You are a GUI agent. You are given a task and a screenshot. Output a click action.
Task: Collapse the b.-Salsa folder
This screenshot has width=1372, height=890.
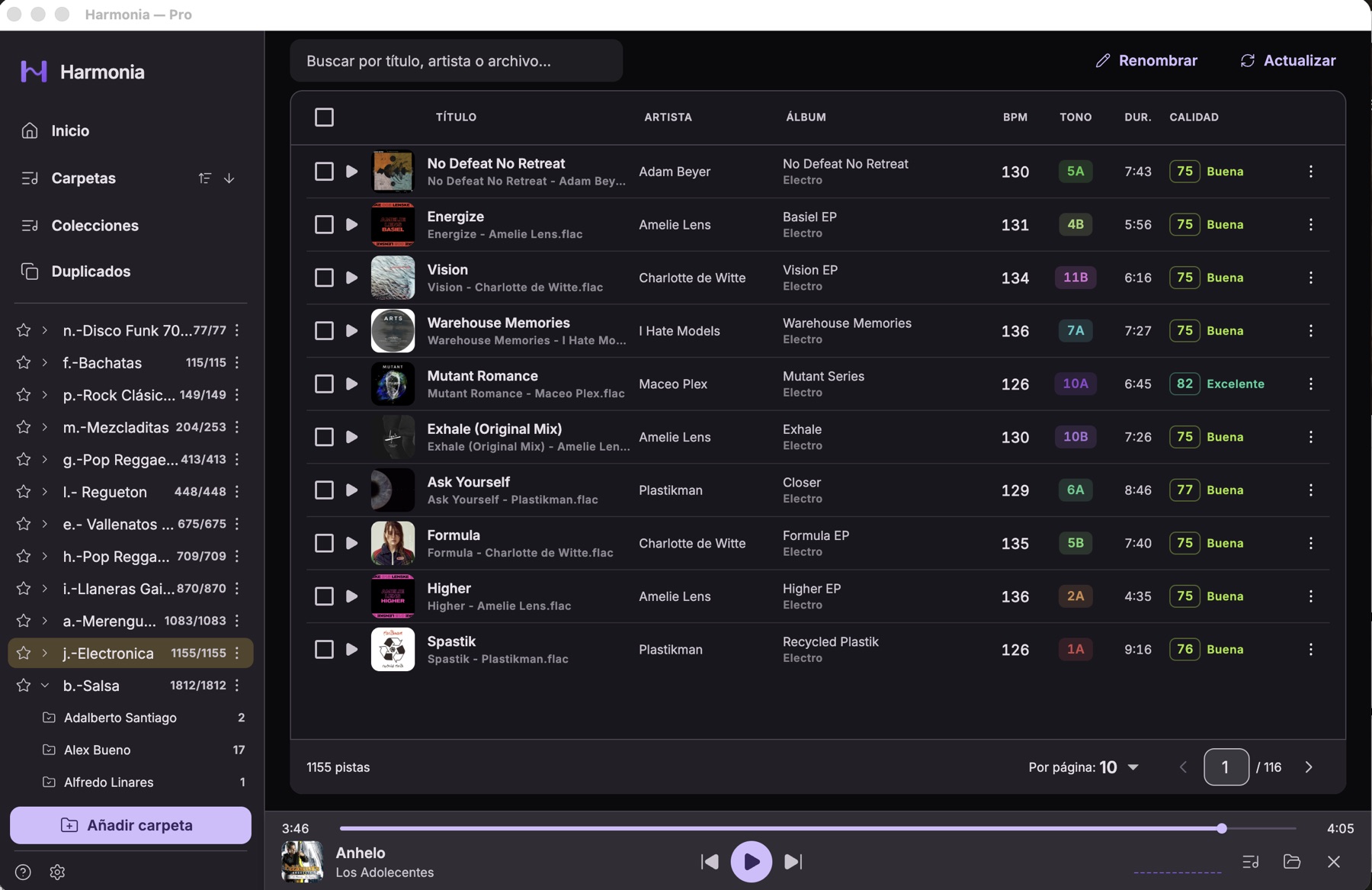[x=45, y=685]
